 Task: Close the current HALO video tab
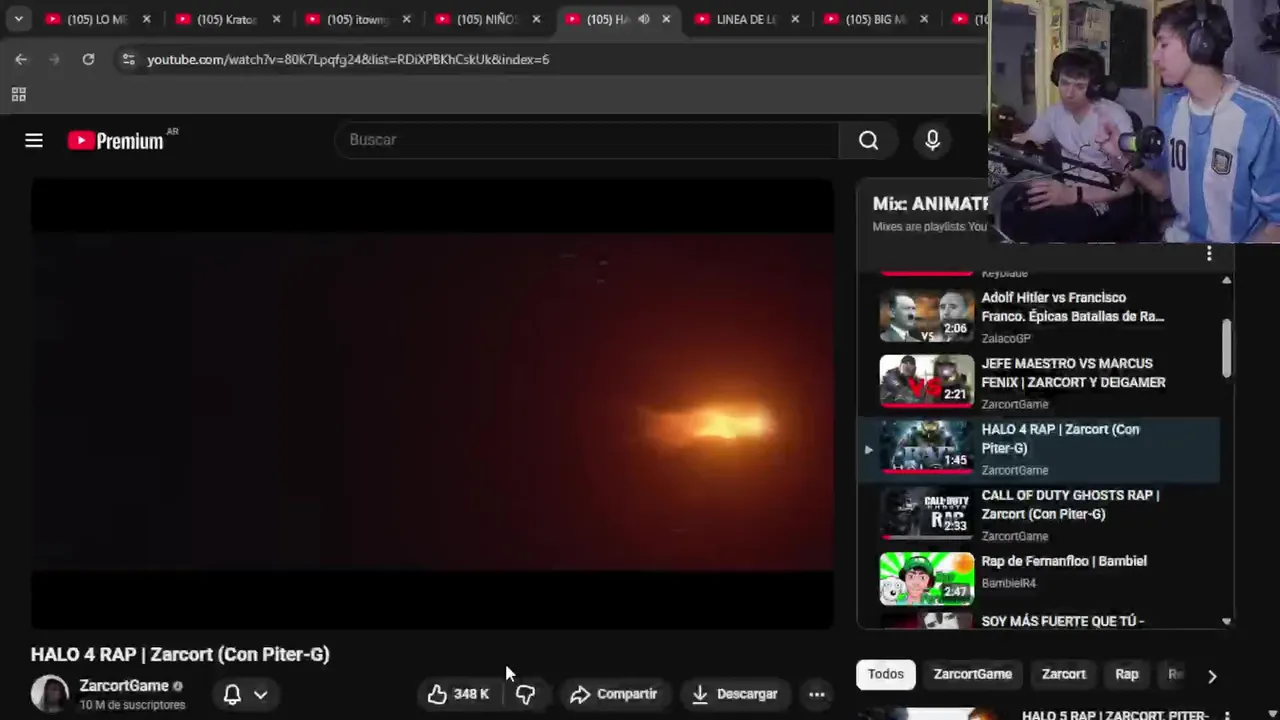pos(666,19)
